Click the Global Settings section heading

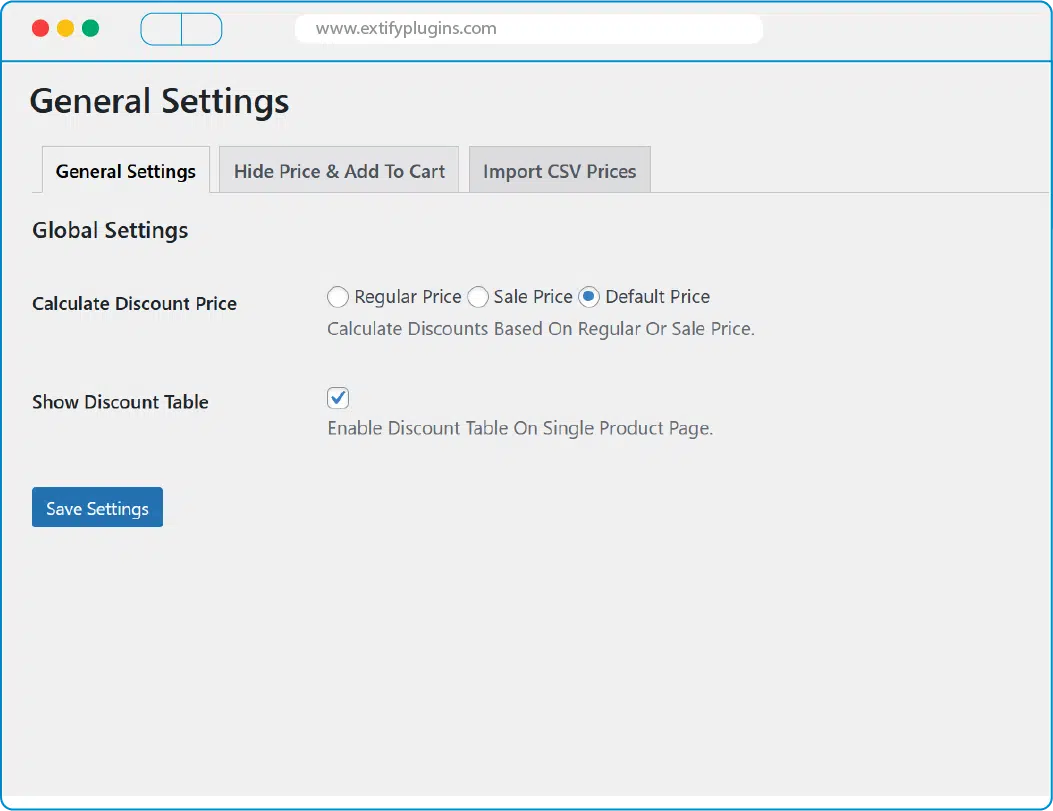click(x=110, y=230)
